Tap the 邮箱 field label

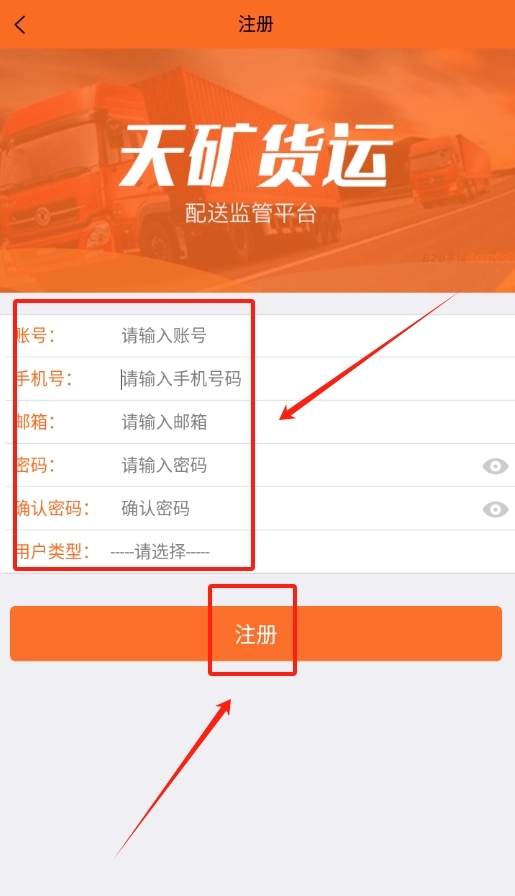pos(35,422)
